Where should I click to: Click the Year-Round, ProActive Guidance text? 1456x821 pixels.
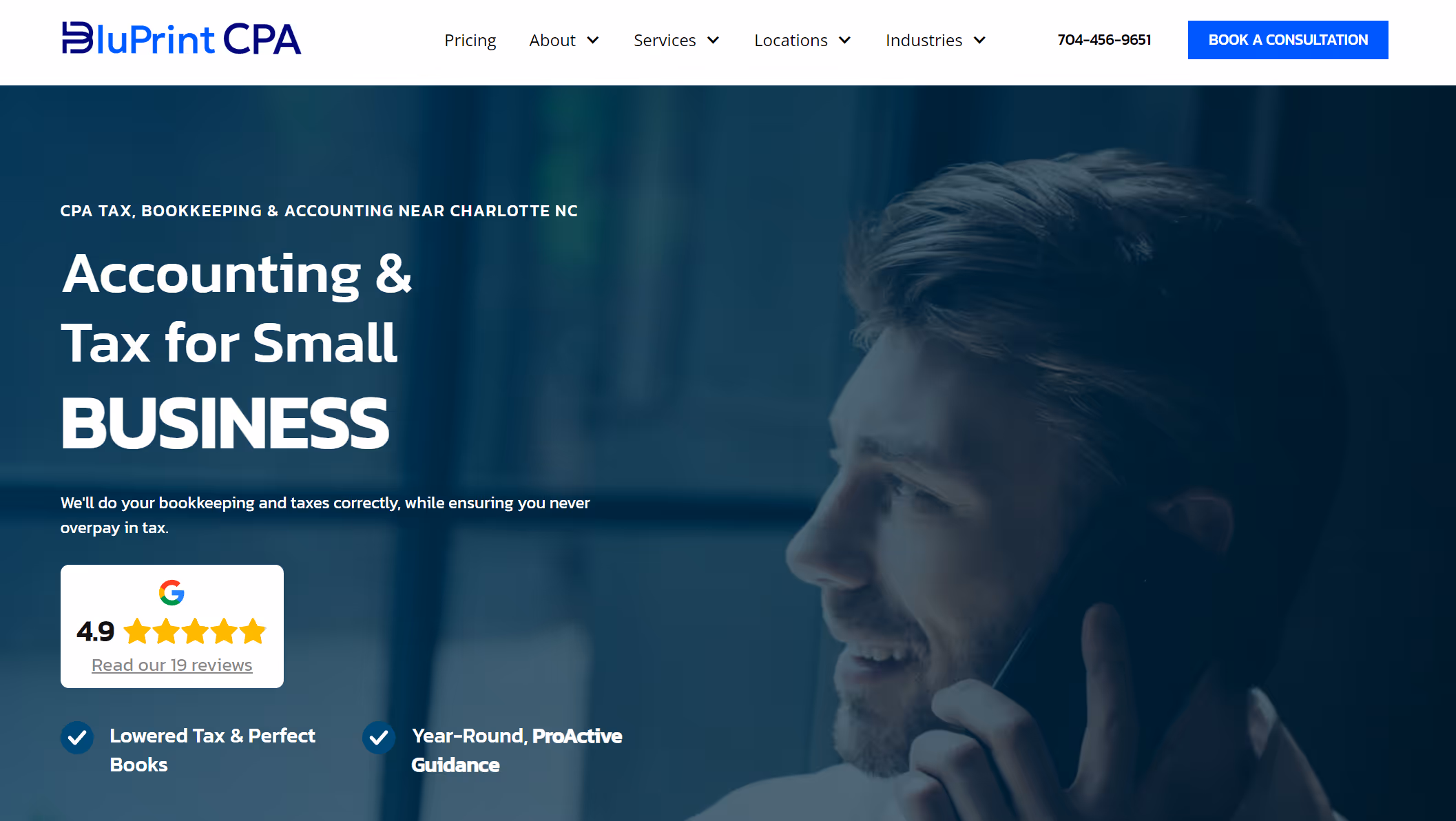pos(517,750)
